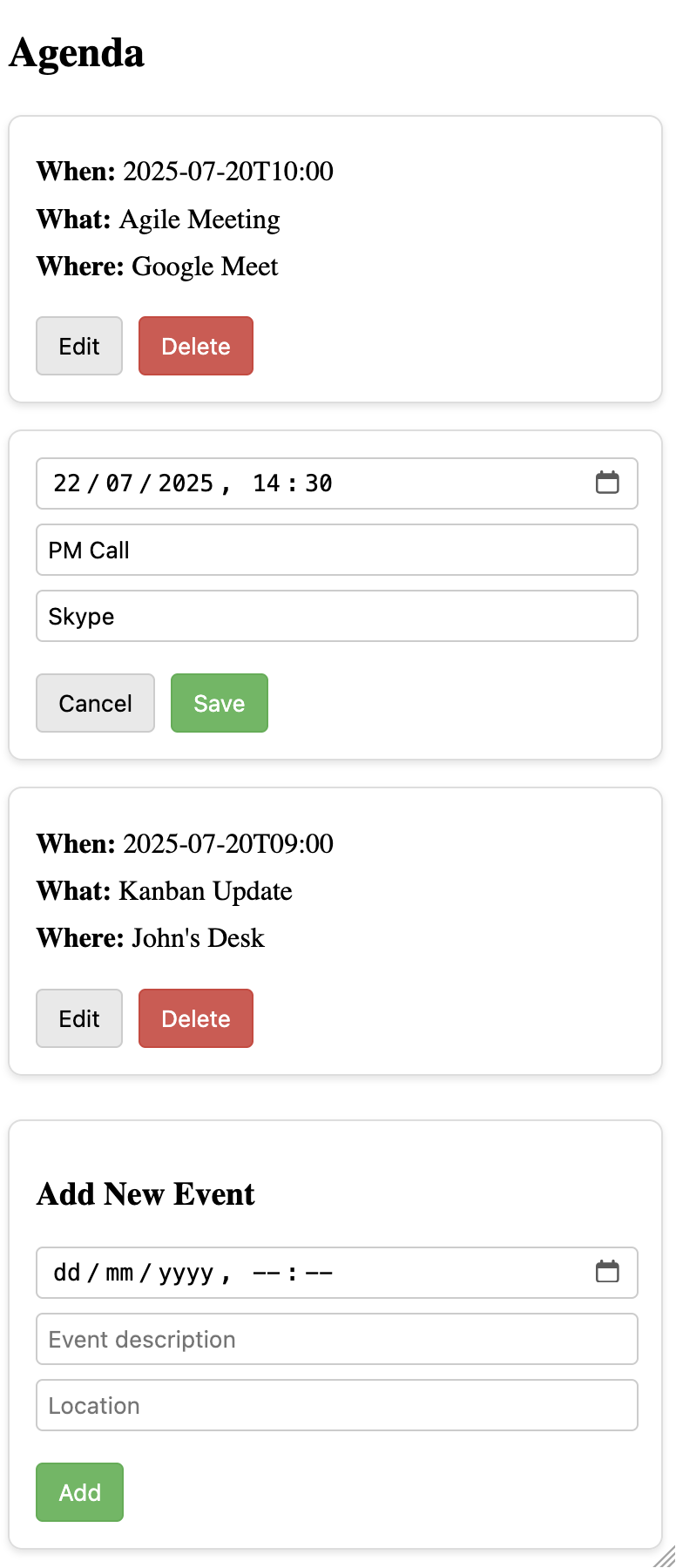Viewport: 676px width, 1568px height.
Task: Select hour 14 in edit time field
Action: pyautogui.click(x=267, y=483)
